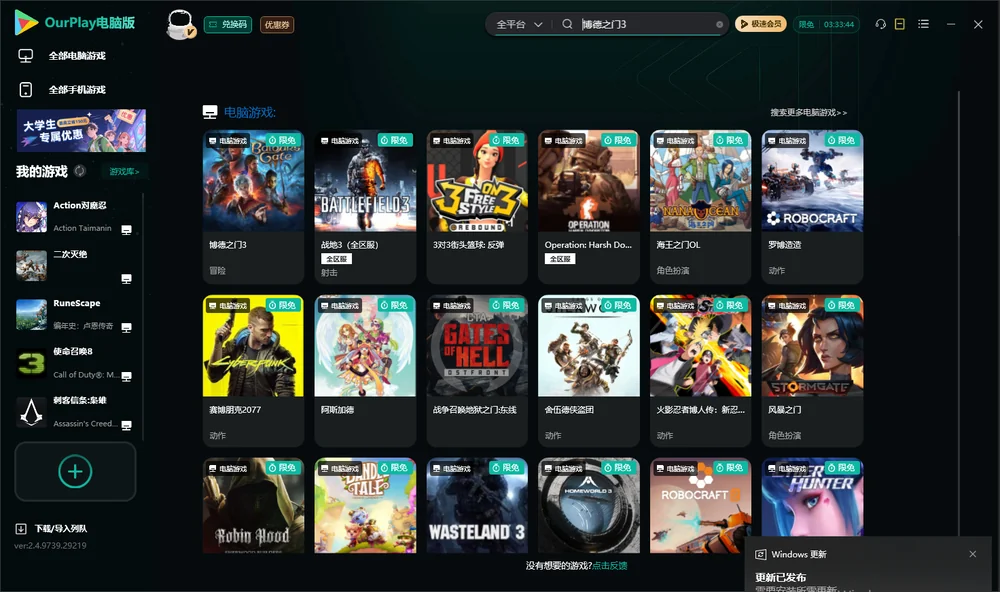Screen dimensions: 1000x592
Task: Open the 赛博朋克2077 game card
Action: [x=253, y=371]
